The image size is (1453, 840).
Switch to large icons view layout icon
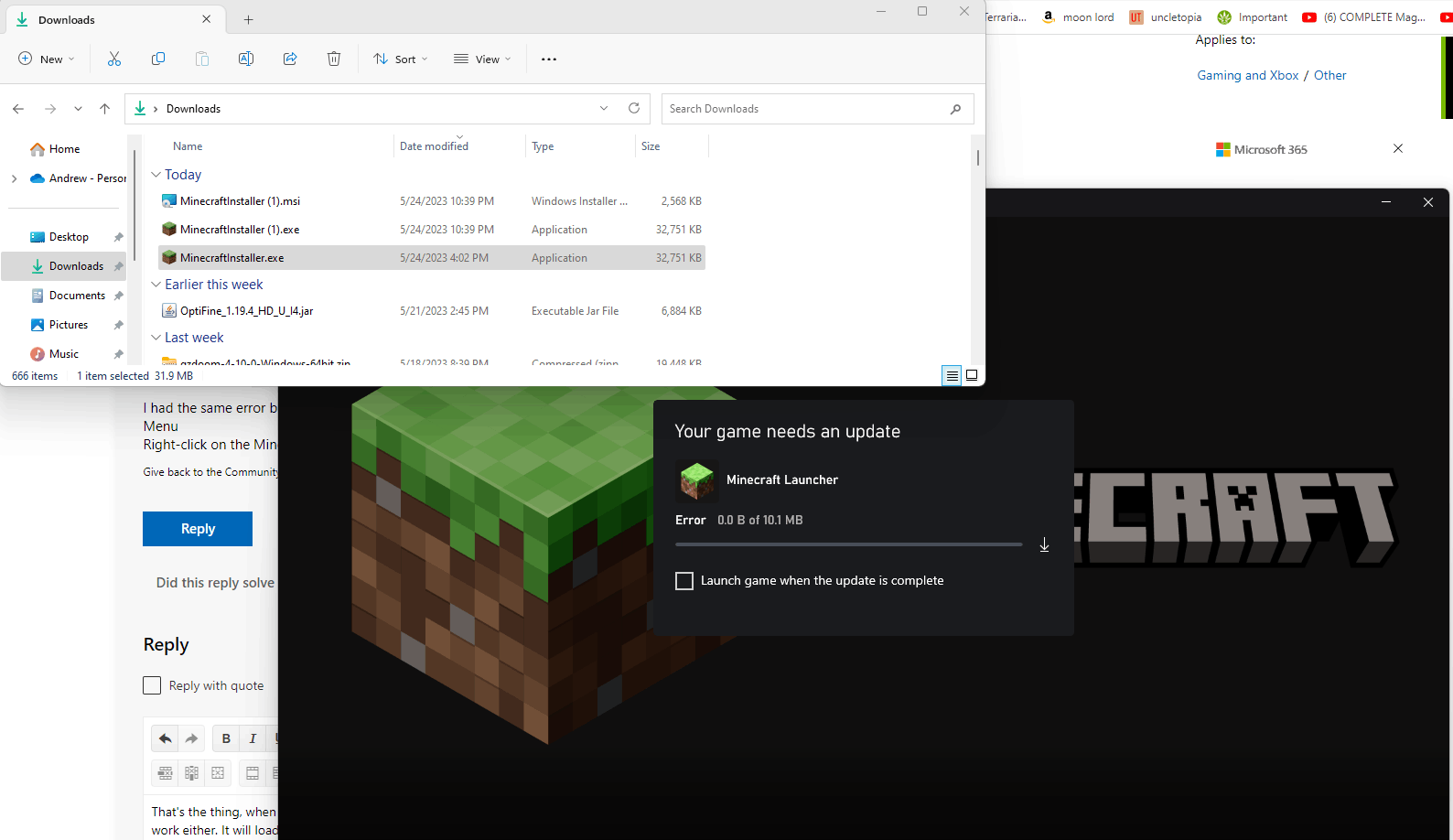click(x=972, y=375)
